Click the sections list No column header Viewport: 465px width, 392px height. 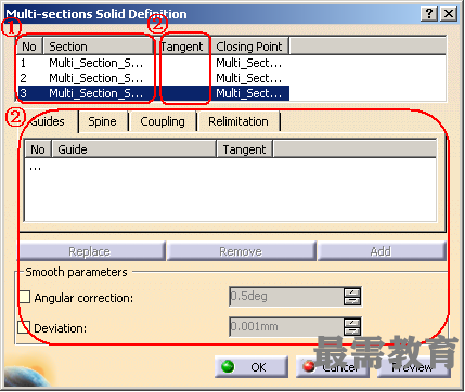click(x=29, y=46)
